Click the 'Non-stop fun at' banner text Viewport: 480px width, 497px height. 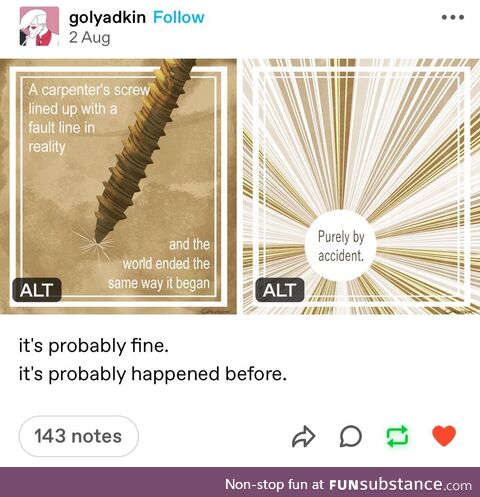point(274,484)
